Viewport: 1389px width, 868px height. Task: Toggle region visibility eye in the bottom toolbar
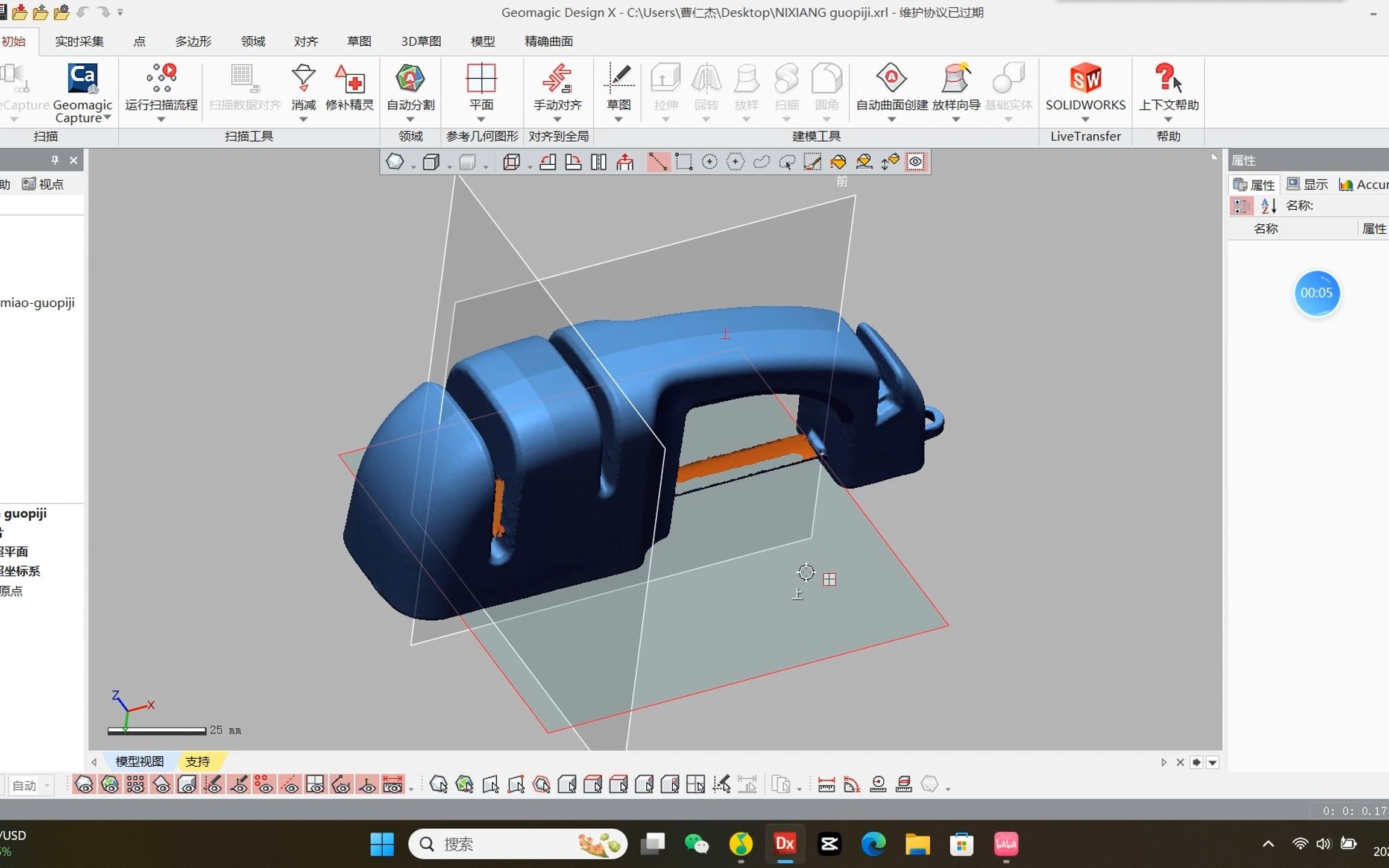110,785
